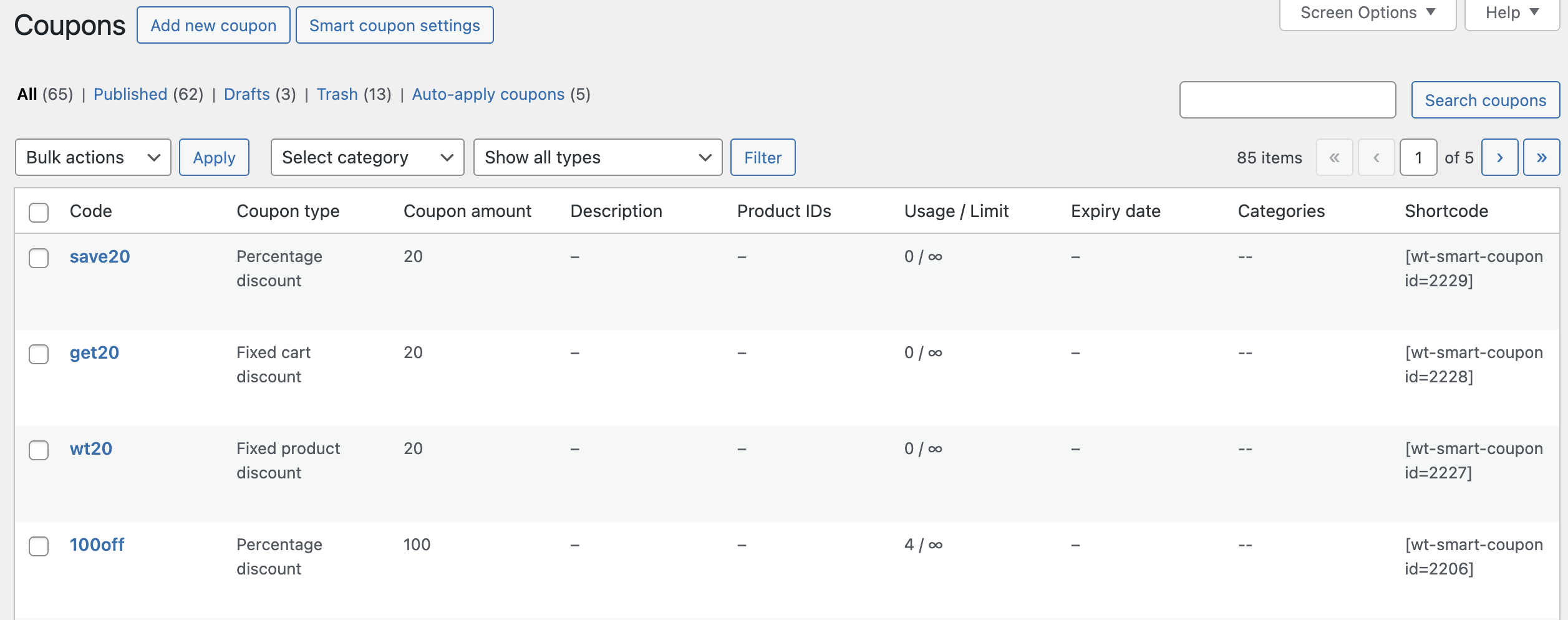The image size is (1568, 620).
Task: Open Smart coupon settings
Action: 395,25
